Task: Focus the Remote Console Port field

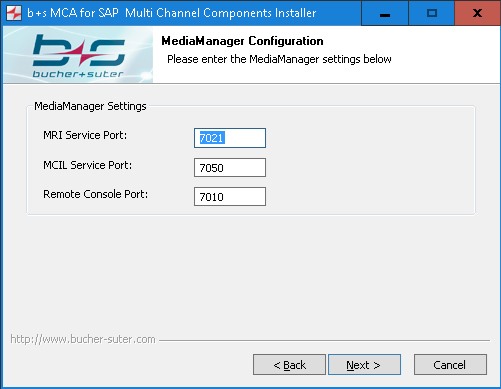Action: click(230, 196)
